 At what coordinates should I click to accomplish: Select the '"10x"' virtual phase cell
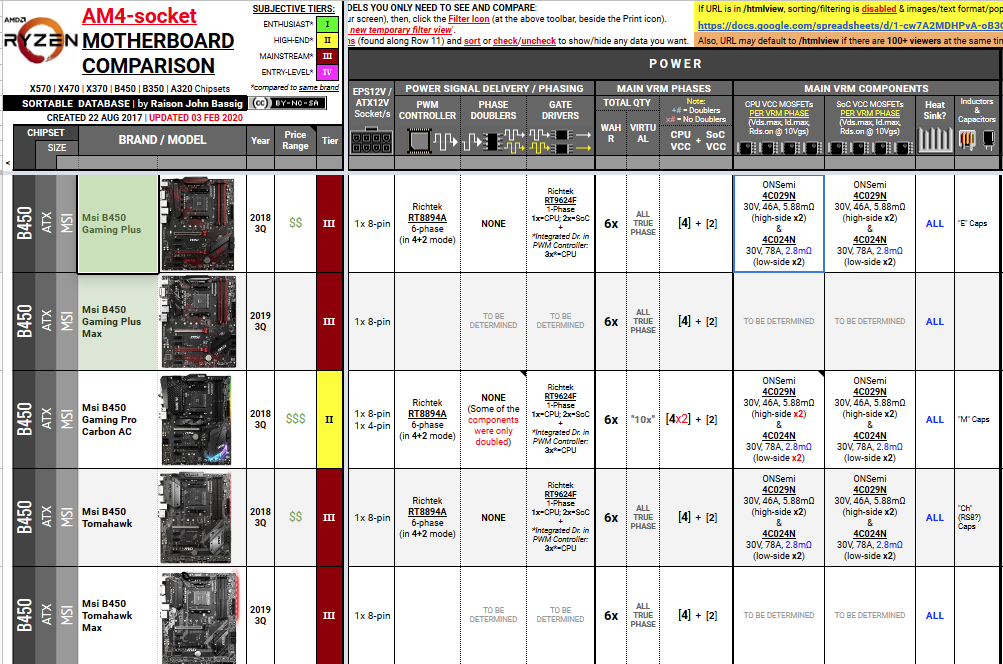pyautogui.click(x=643, y=420)
